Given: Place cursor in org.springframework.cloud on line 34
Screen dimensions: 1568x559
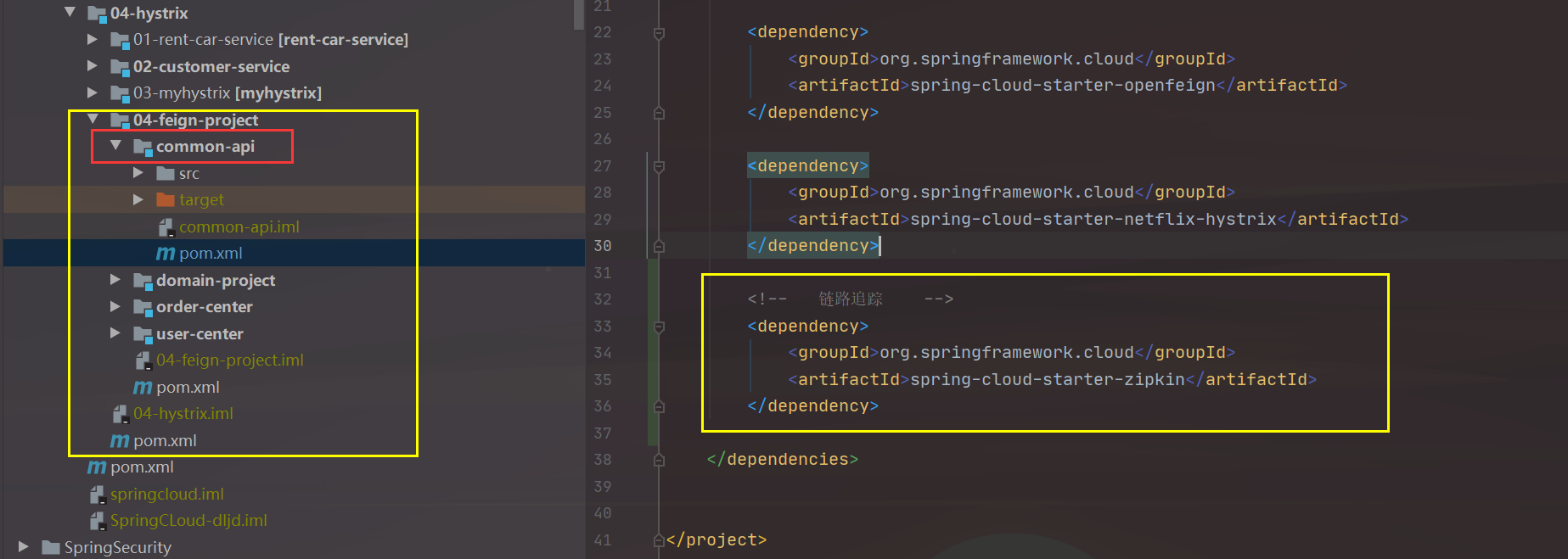Looking at the screenshot, I should point(1007,352).
